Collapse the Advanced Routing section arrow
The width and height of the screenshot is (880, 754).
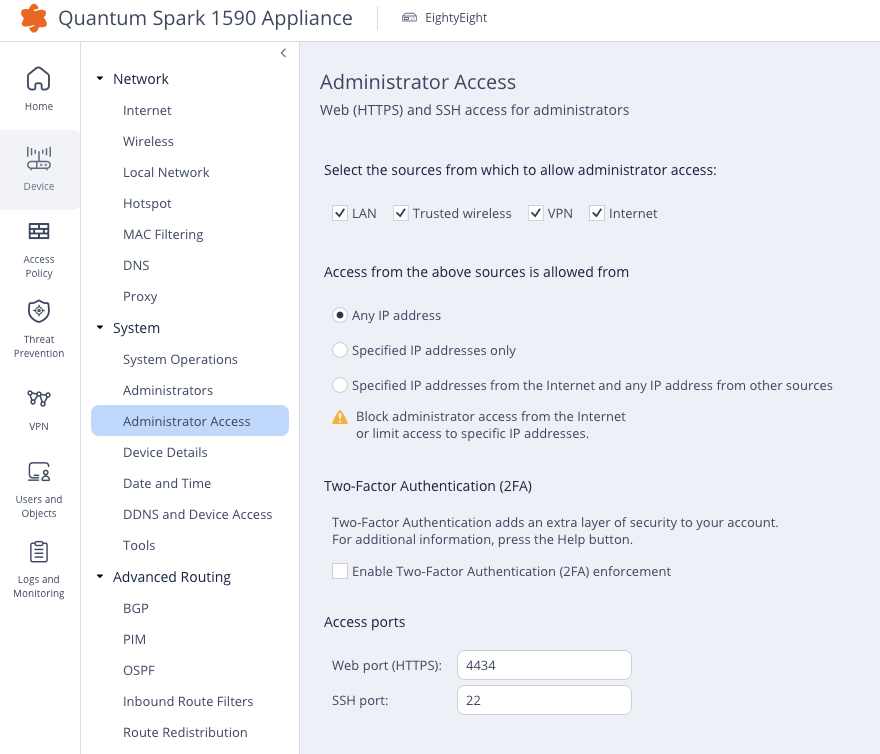click(100, 577)
